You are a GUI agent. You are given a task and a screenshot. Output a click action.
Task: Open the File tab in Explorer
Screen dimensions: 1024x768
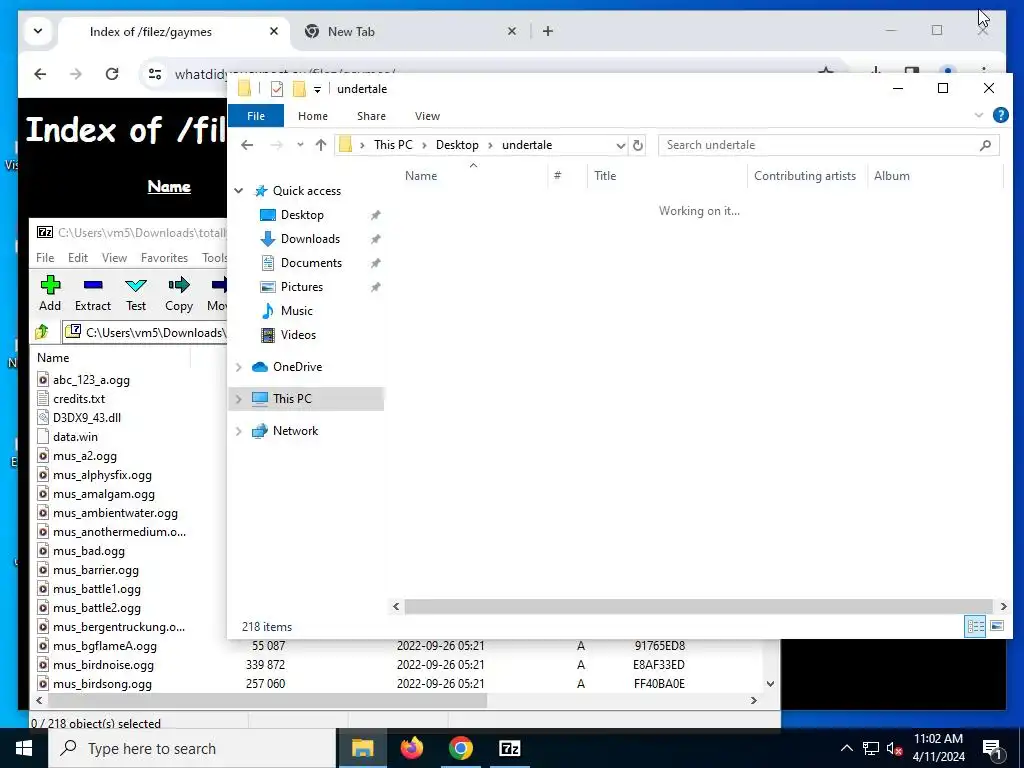[x=256, y=116]
